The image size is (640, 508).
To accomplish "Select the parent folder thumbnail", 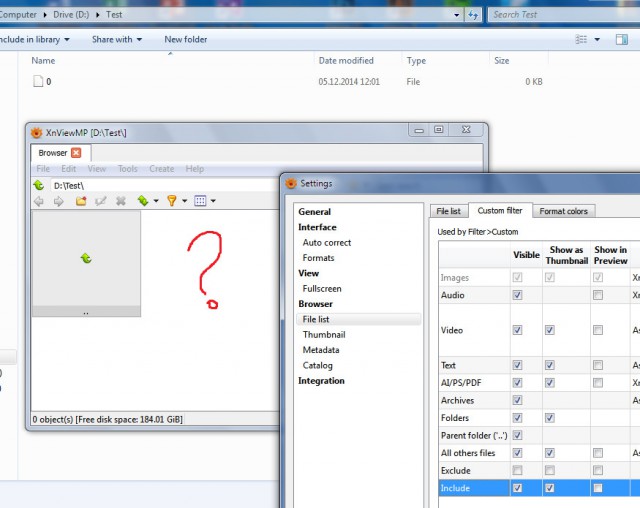I will 86,263.
